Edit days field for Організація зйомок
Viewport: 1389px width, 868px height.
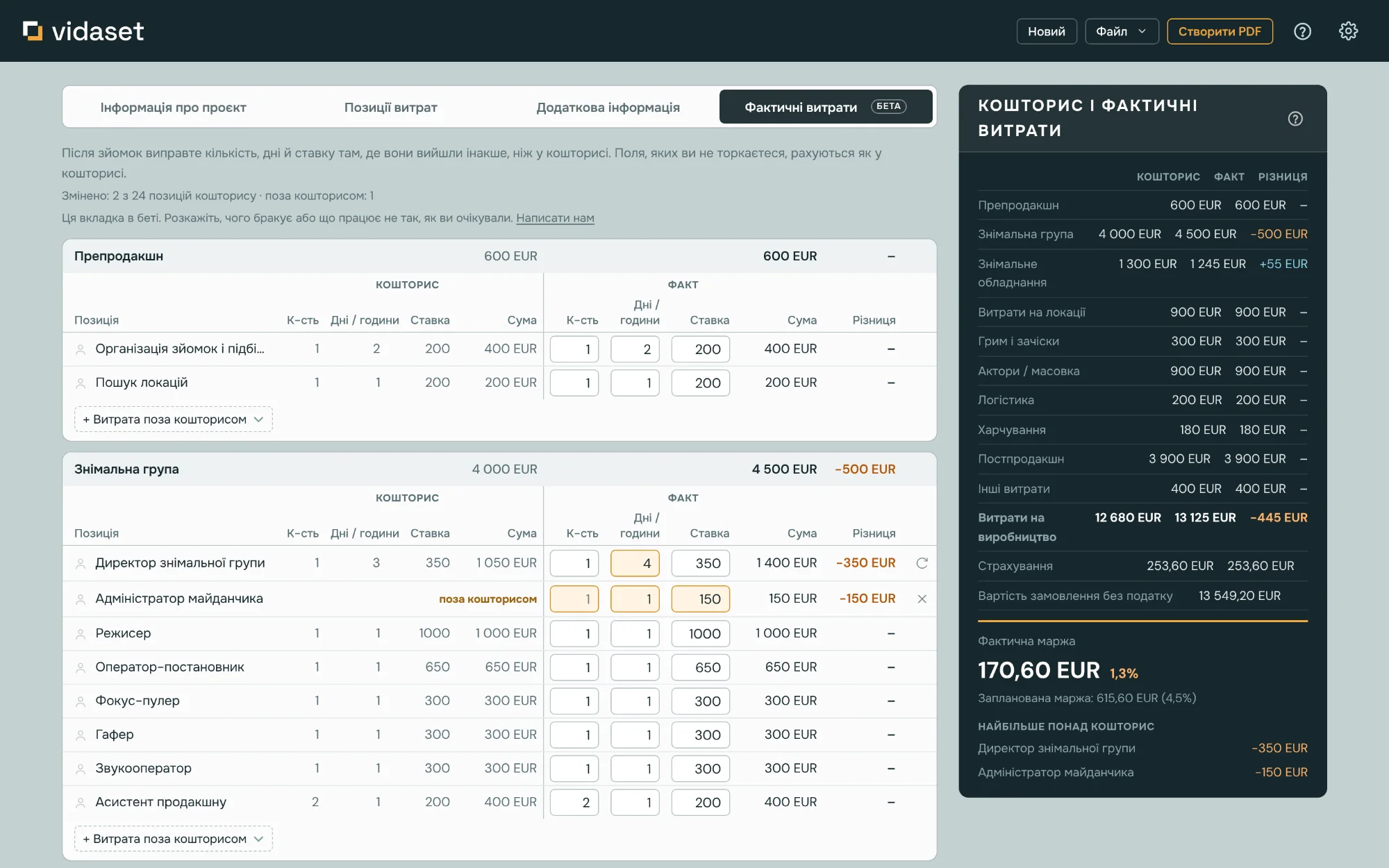tap(635, 349)
